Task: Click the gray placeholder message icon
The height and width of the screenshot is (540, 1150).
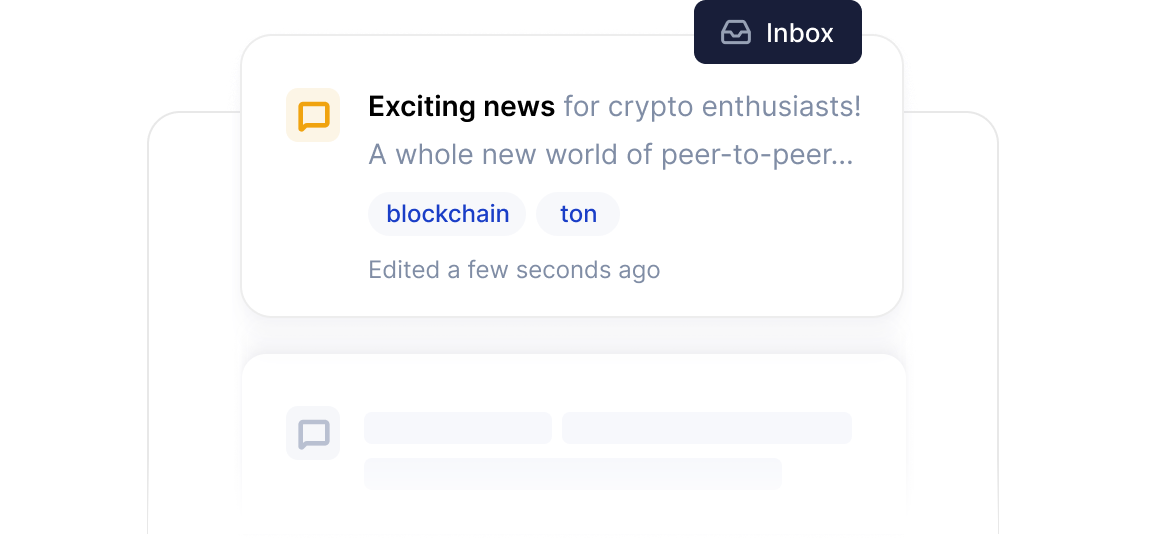Action: point(313,433)
